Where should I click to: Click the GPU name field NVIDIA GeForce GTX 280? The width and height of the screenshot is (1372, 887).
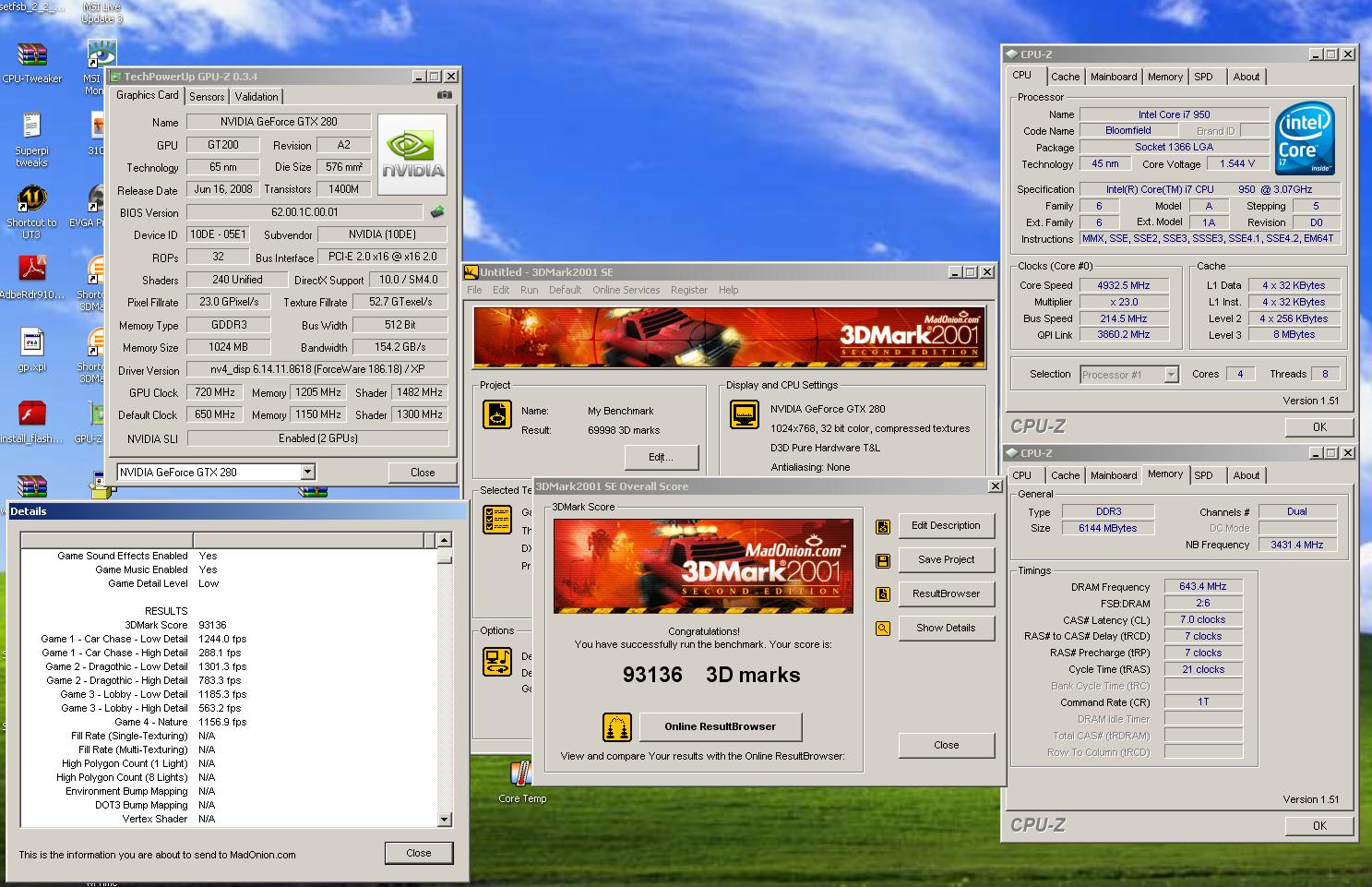279,122
